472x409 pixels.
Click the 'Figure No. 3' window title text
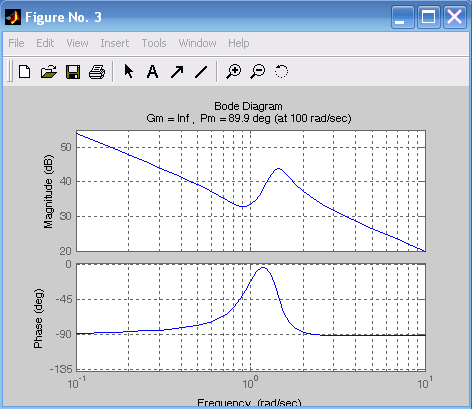[63, 17]
